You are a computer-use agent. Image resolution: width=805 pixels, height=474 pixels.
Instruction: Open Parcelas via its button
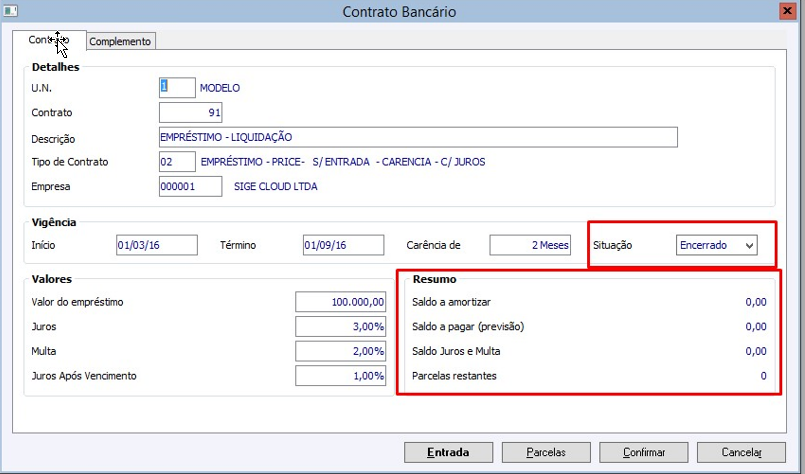click(x=546, y=452)
